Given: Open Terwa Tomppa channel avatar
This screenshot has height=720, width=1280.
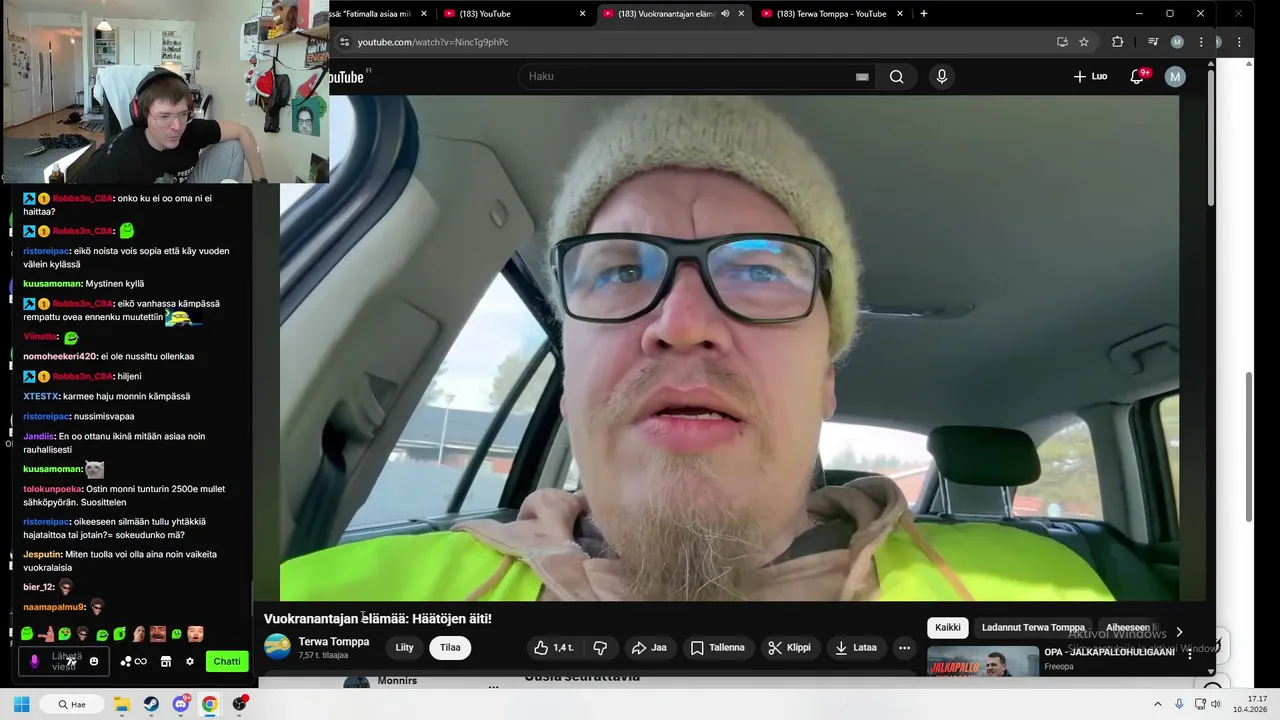Looking at the screenshot, I should coord(277,647).
